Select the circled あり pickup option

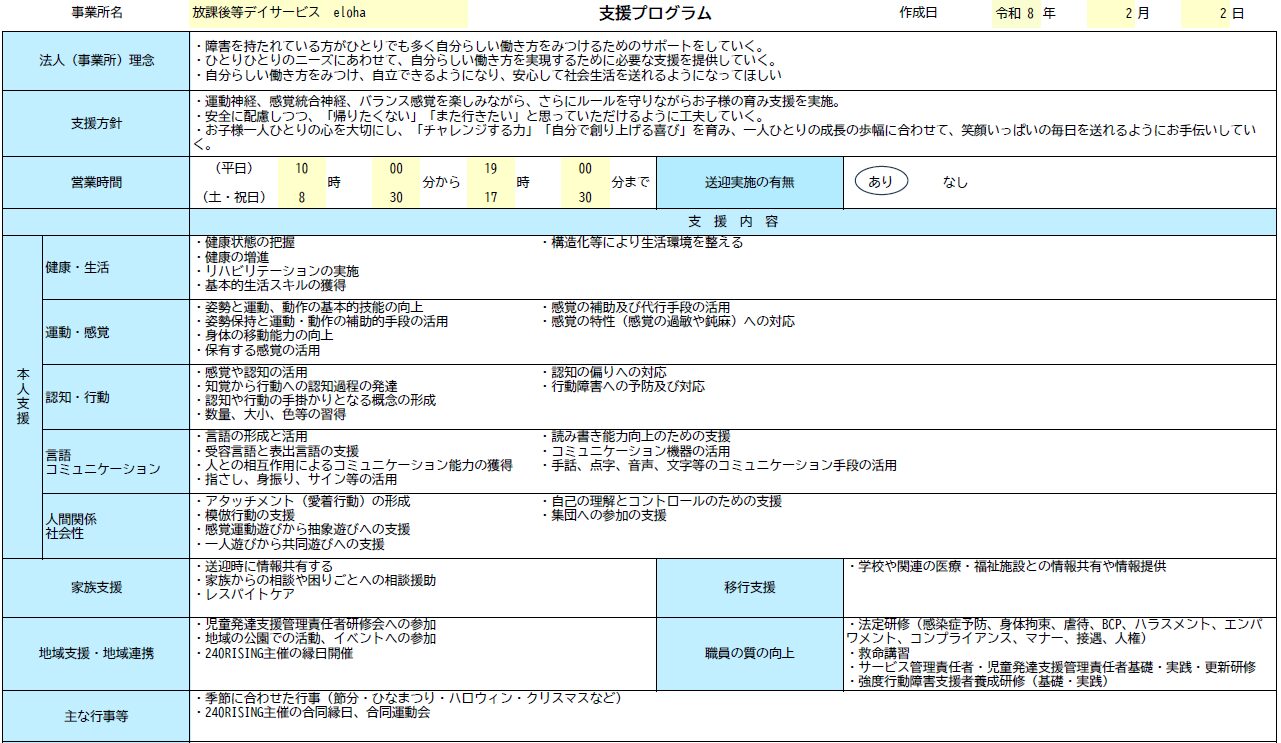880,183
